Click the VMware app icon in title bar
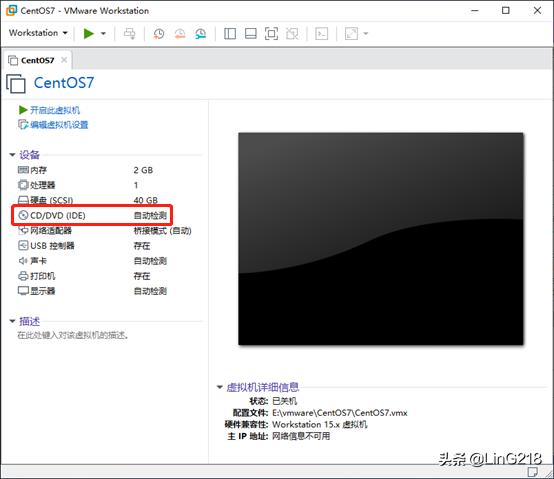This screenshot has width=554, height=479. (11, 10)
